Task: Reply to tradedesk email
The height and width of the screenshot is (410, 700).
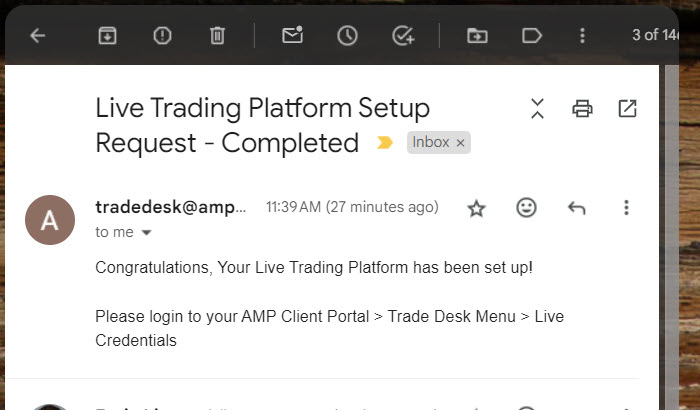Action: coord(576,208)
